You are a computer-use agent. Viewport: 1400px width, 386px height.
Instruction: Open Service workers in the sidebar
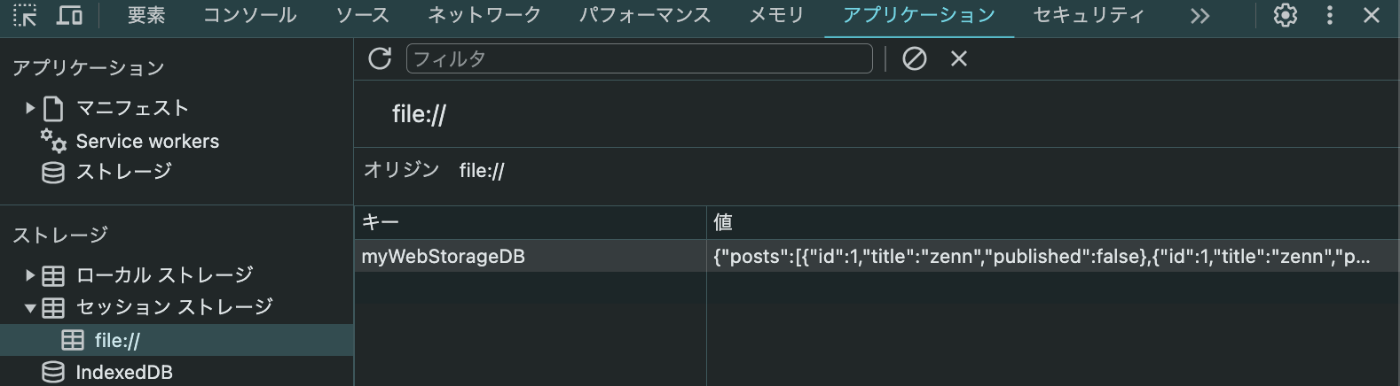pyautogui.click(x=147, y=141)
